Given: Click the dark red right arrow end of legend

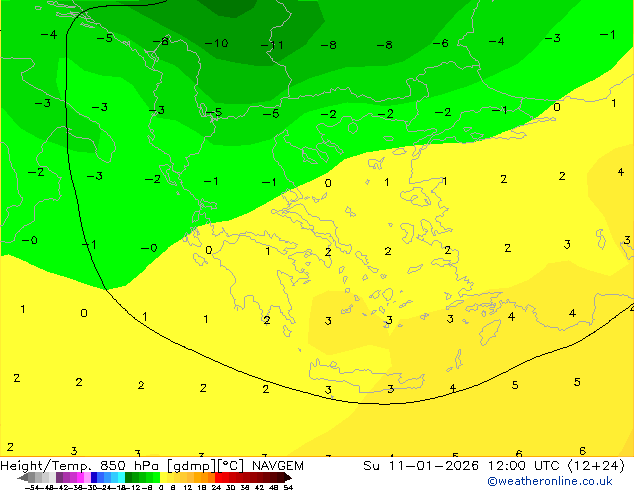Looking at the screenshot, I should pyautogui.click(x=288, y=478).
